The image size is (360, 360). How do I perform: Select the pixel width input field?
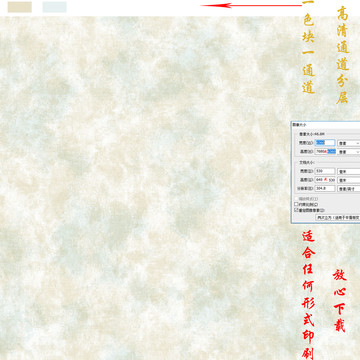(325, 143)
